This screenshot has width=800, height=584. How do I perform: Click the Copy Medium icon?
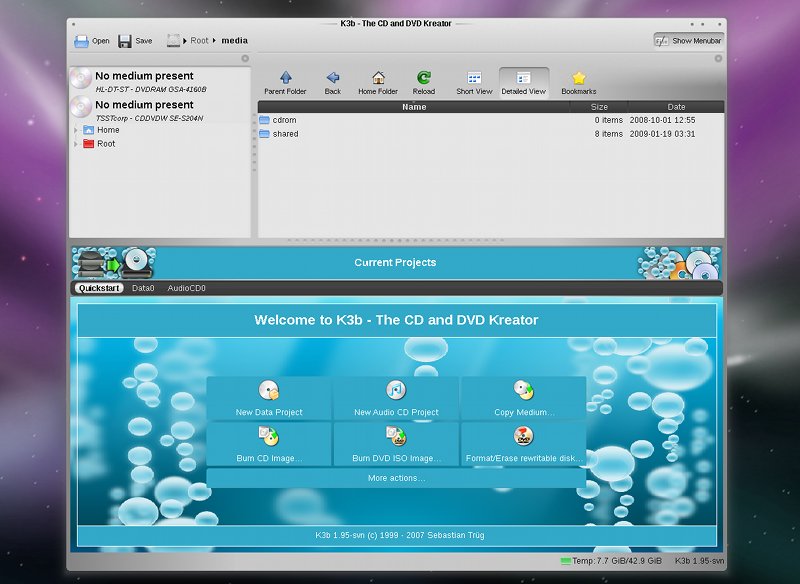(x=523, y=390)
